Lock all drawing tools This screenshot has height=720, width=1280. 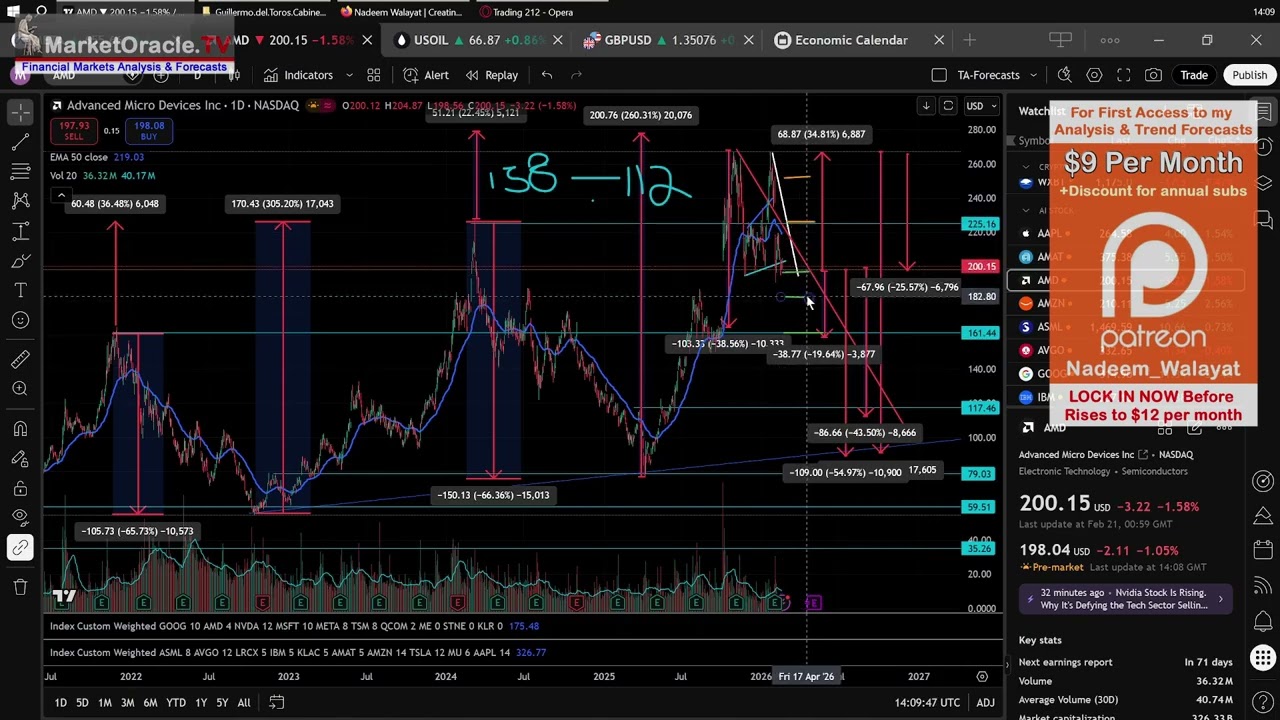coord(20,488)
